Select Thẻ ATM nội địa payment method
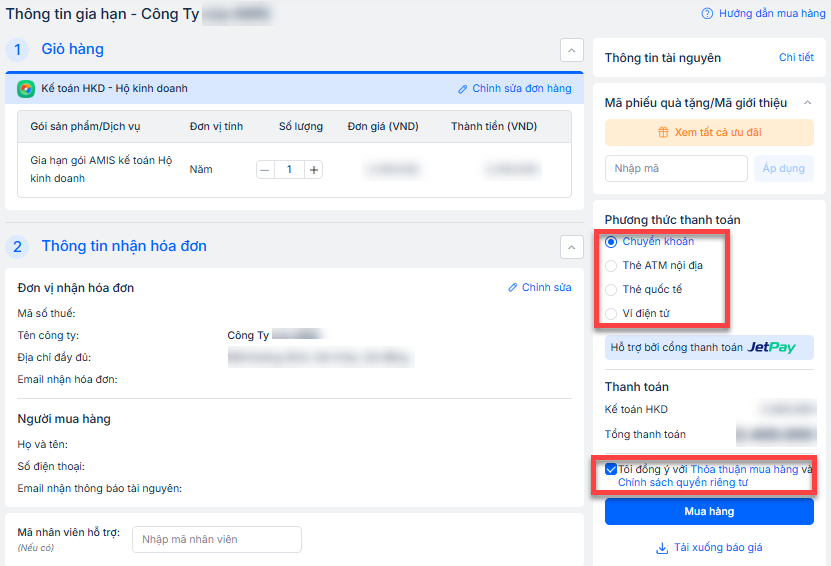The image size is (831, 566). [x=611, y=266]
